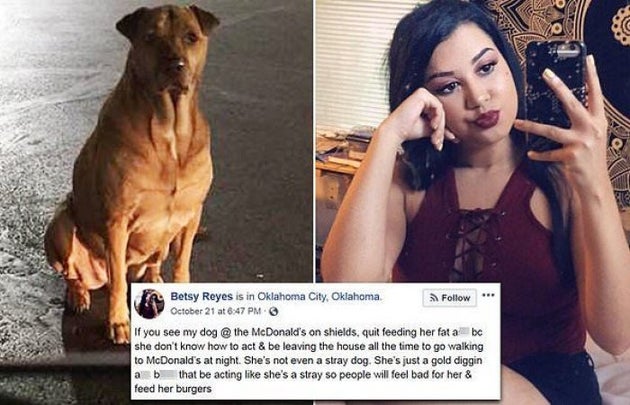The image size is (630, 405).
Task: Click the post's first line about my dog
Action: click(x=308, y=332)
